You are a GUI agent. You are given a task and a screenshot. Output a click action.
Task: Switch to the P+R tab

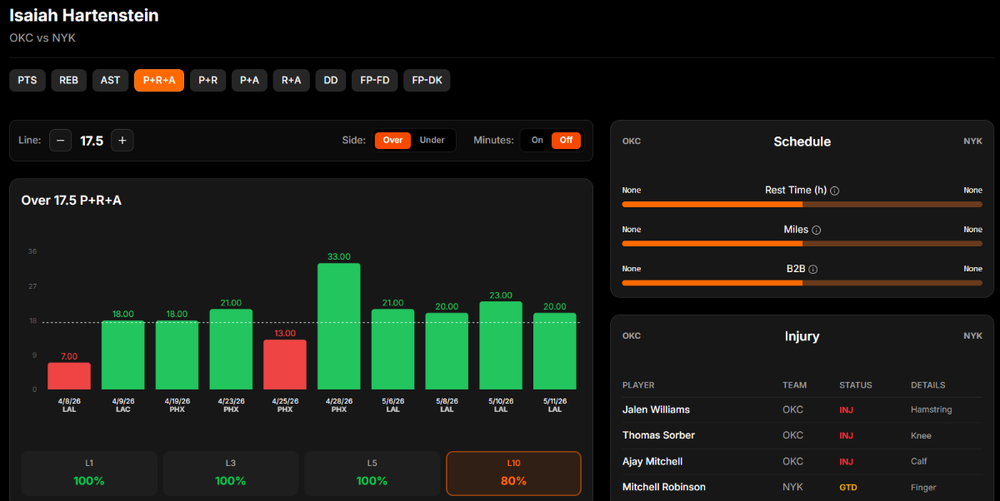[208, 80]
